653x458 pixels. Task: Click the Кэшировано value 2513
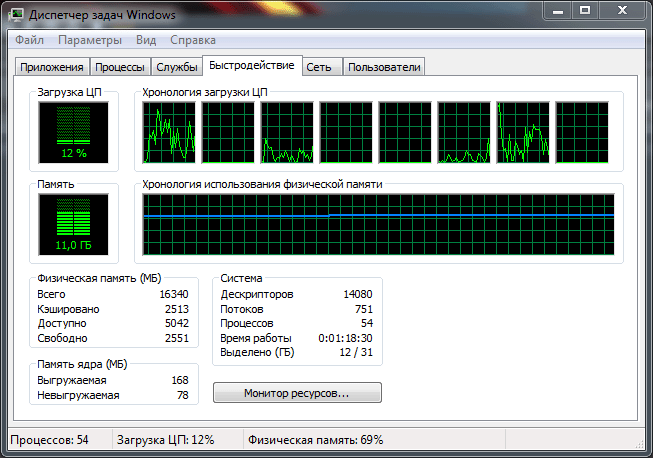tap(177, 309)
